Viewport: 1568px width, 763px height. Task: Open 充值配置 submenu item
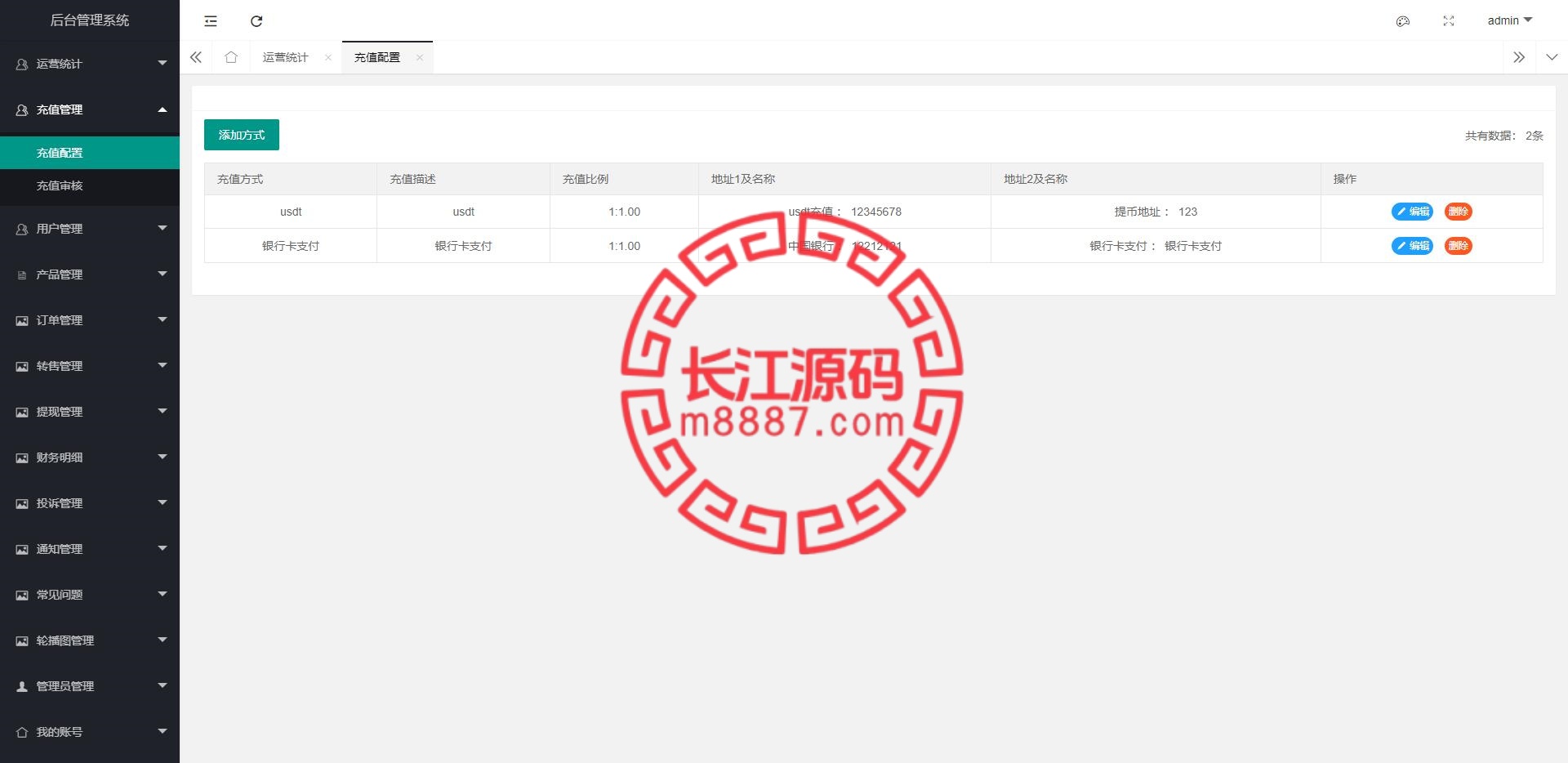(90, 153)
